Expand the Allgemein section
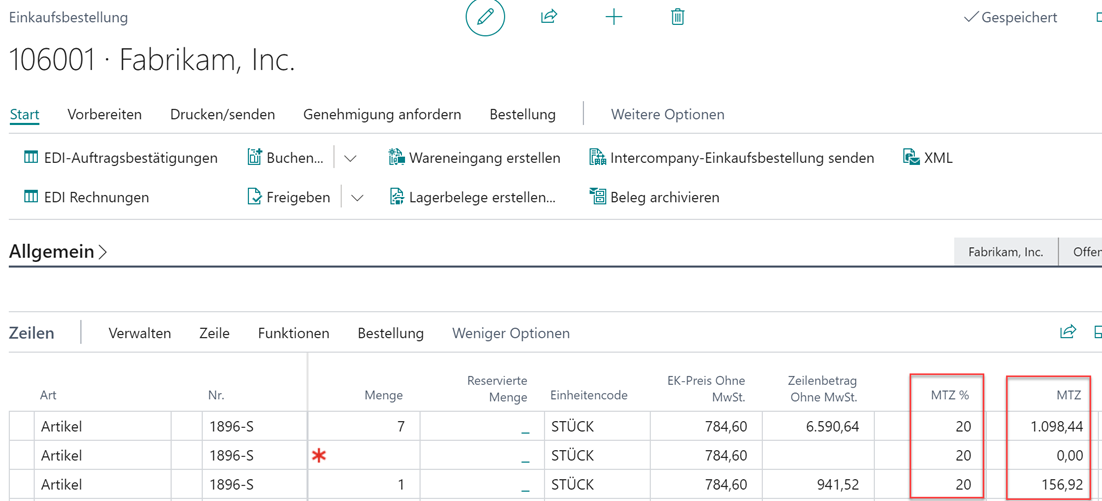This screenshot has height=501, width=1102. (58, 252)
